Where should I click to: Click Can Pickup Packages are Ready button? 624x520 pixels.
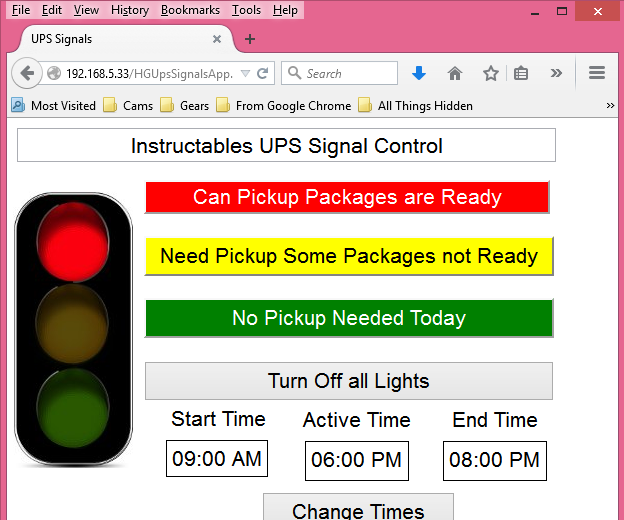tap(347, 197)
